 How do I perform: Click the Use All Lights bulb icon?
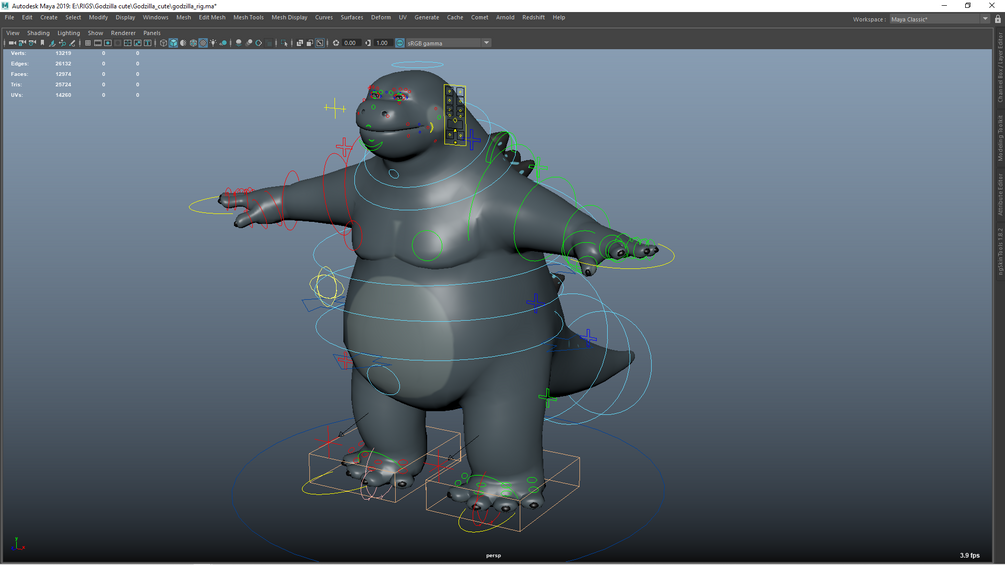213,43
